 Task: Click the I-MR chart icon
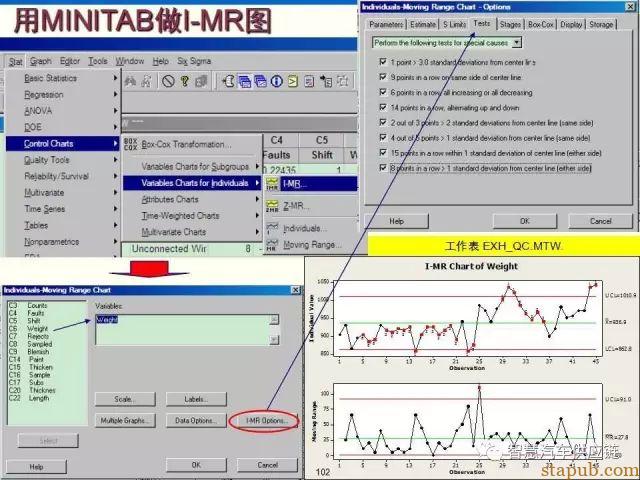point(272,184)
